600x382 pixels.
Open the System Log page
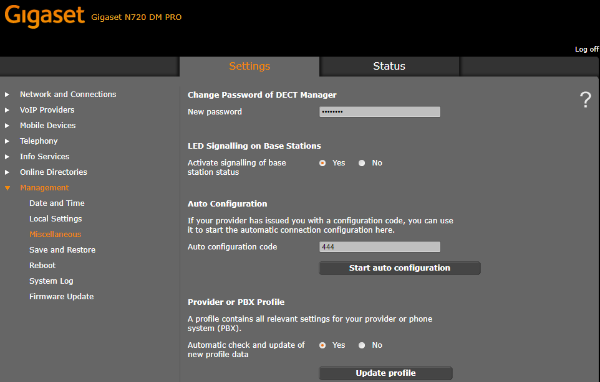coord(51,281)
